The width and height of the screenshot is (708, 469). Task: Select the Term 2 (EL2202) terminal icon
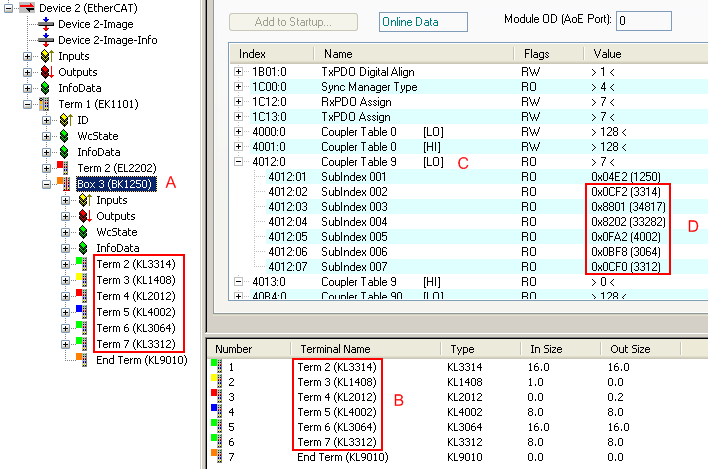63,167
